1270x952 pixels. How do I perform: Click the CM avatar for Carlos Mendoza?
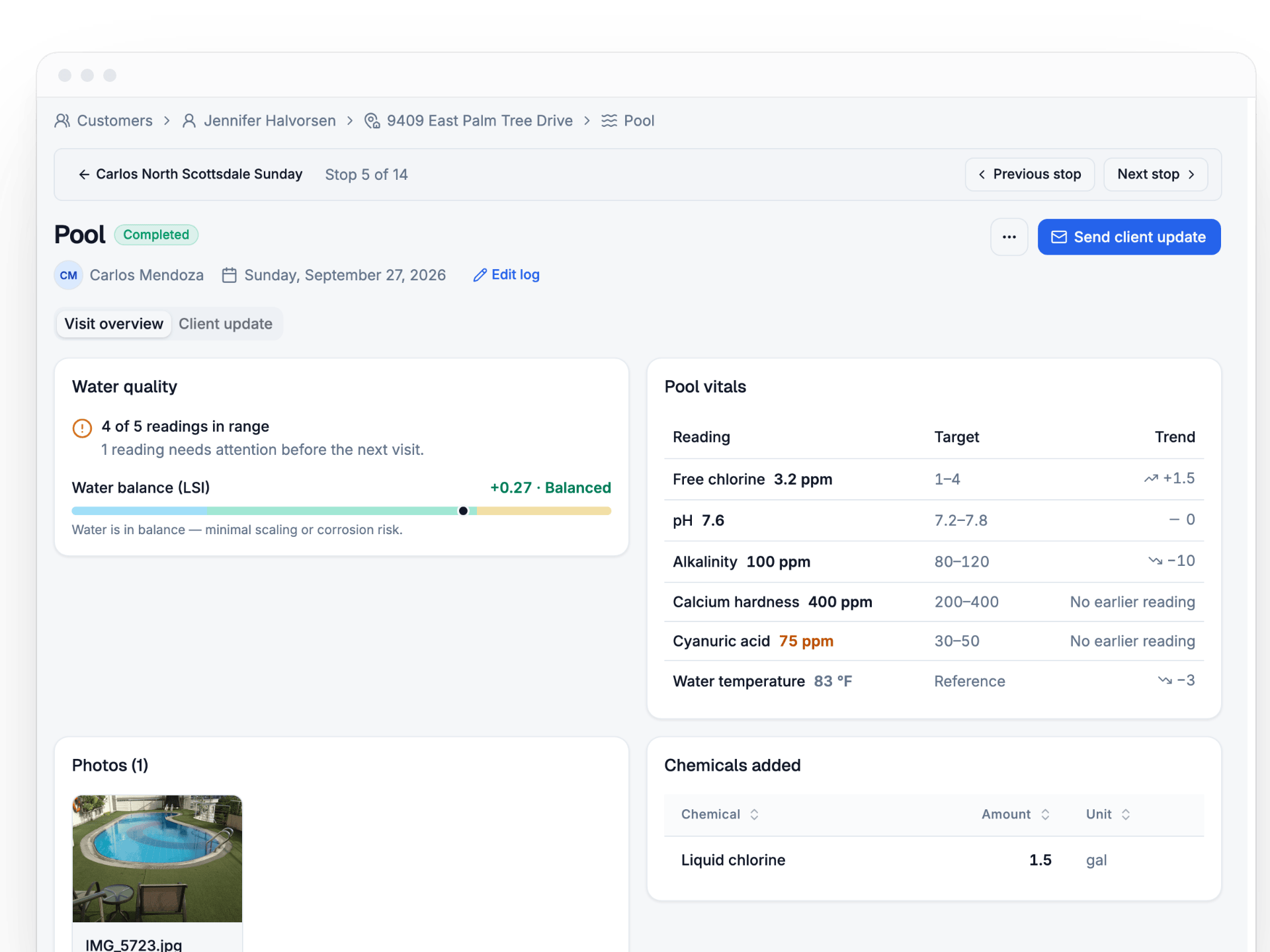(x=69, y=275)
